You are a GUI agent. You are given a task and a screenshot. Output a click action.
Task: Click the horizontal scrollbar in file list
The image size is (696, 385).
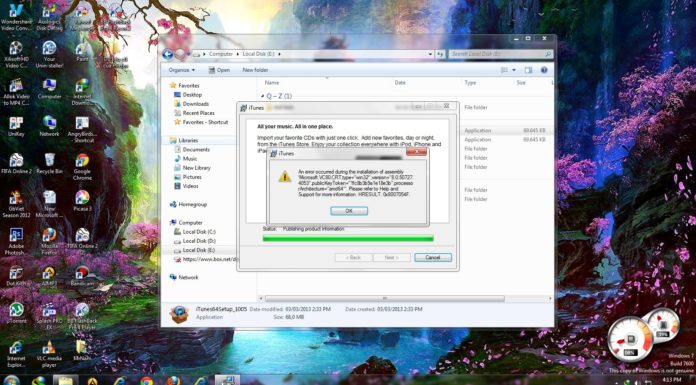[x=384, y=298]
